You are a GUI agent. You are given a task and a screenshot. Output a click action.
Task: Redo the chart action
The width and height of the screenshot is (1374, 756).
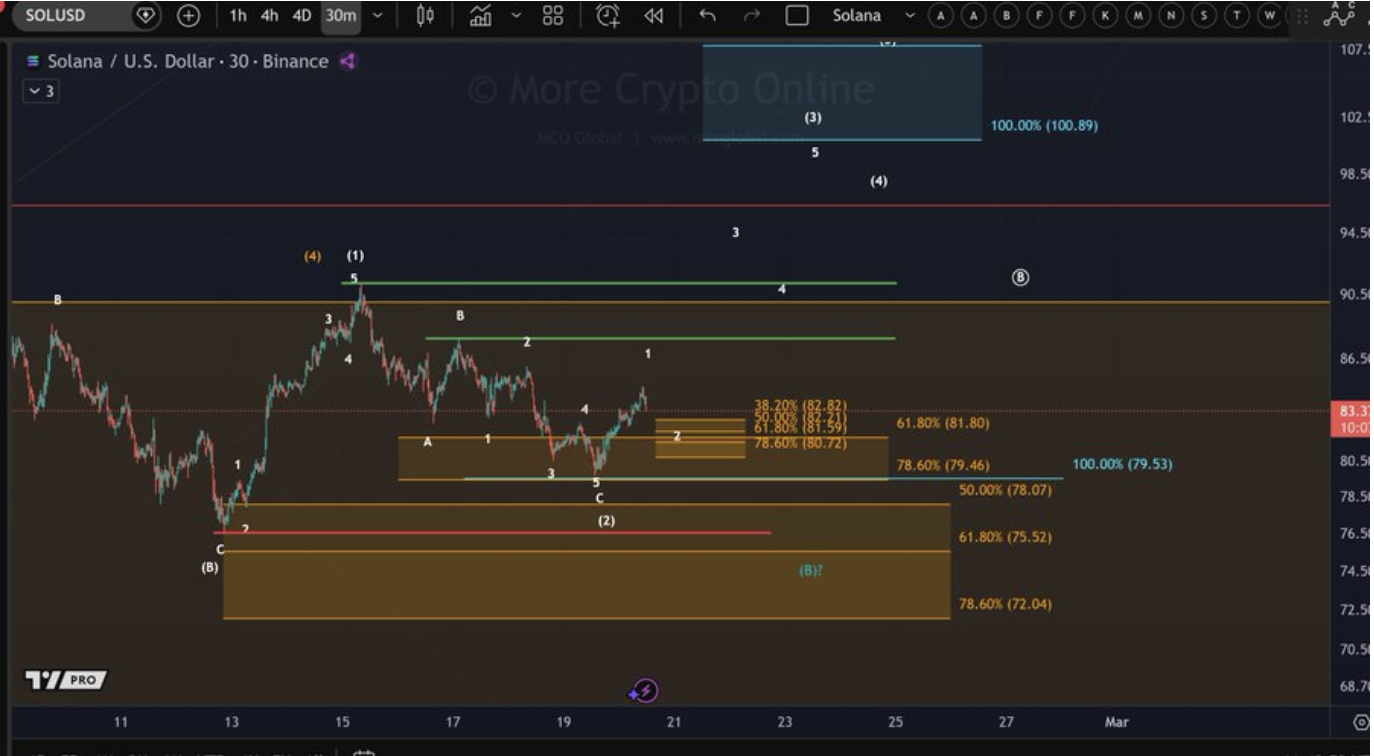click(751, 16)
